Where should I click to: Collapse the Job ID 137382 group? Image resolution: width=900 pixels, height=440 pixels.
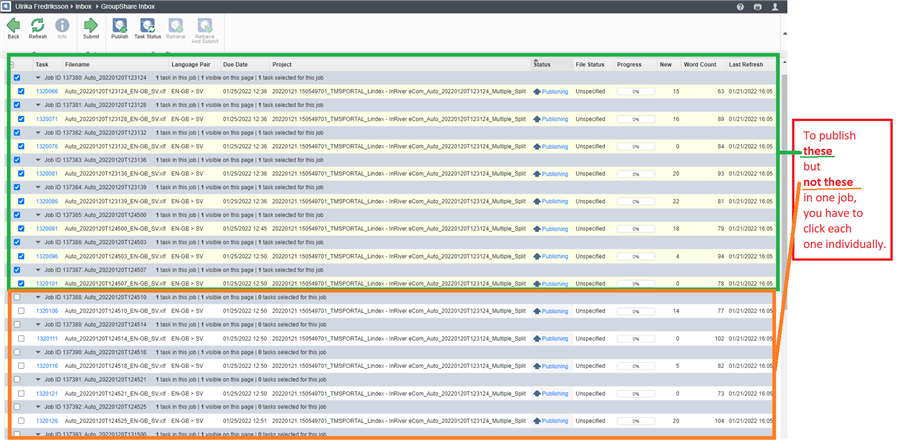38,133
